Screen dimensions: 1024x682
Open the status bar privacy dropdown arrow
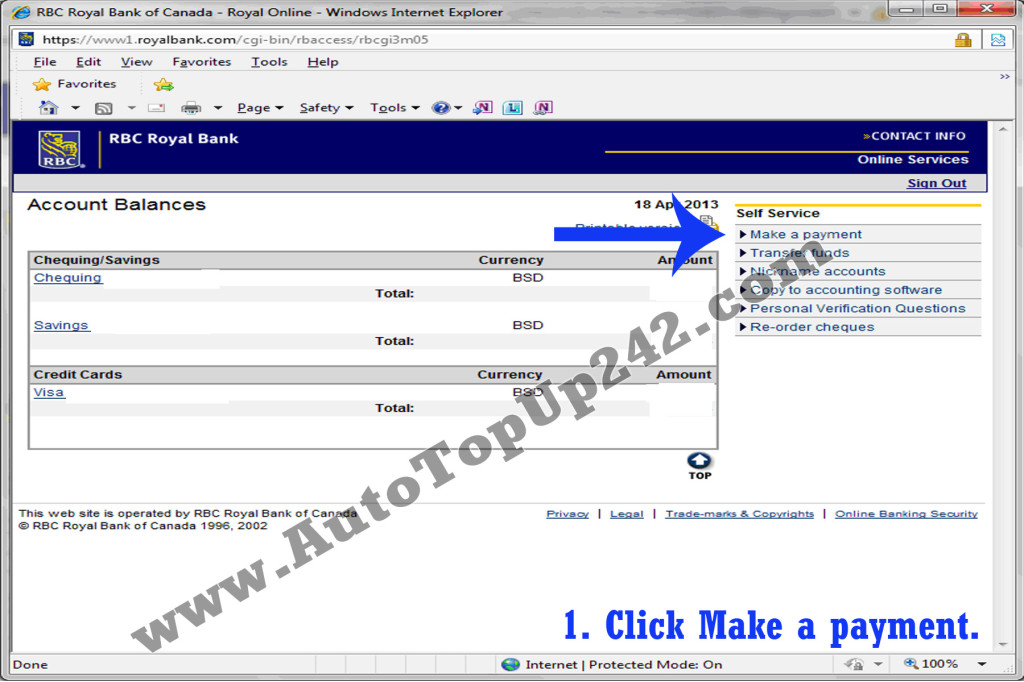point(878,664)
